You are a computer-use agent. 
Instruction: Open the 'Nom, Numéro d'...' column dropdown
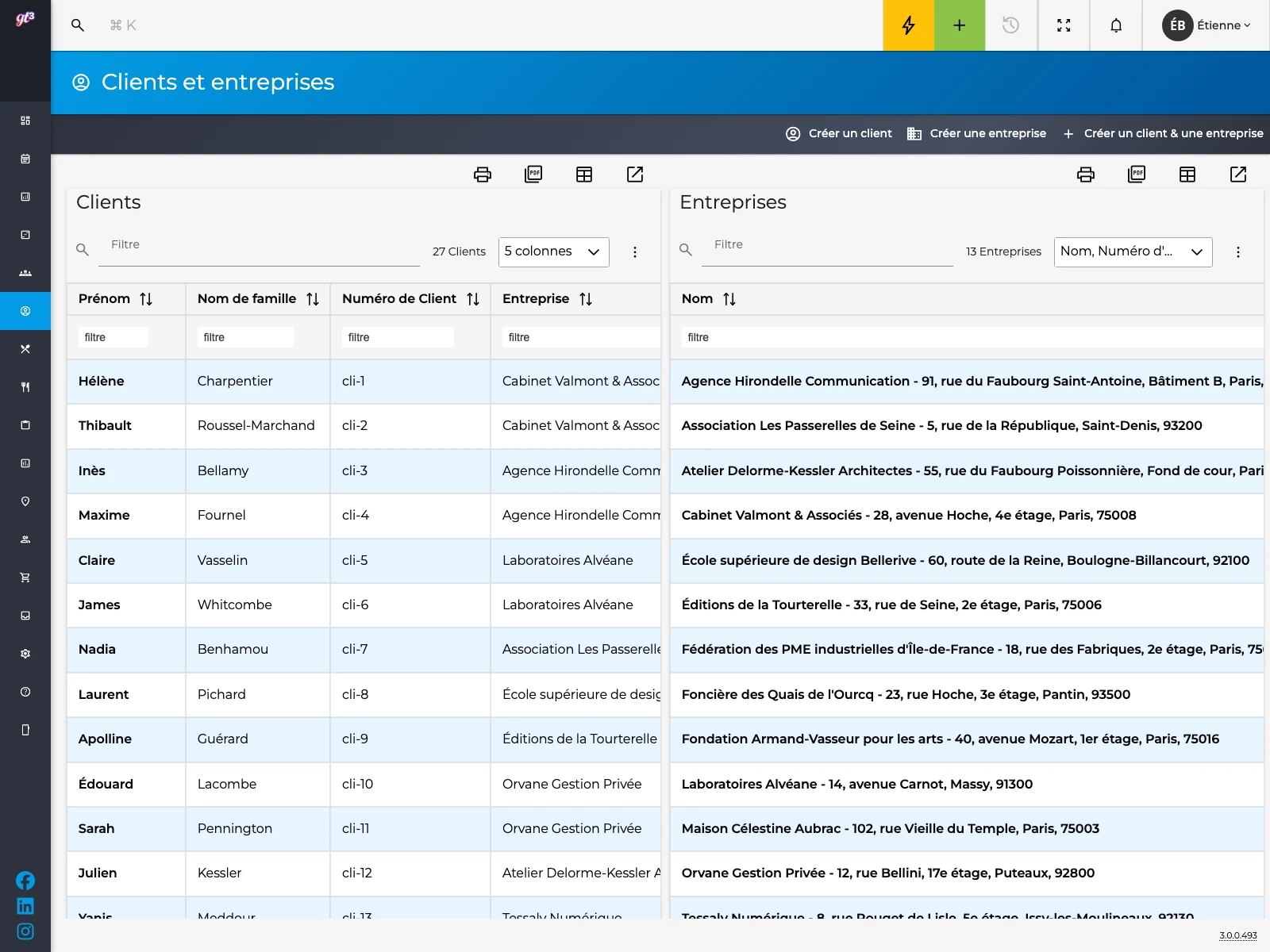click(x=1133, y=251)
